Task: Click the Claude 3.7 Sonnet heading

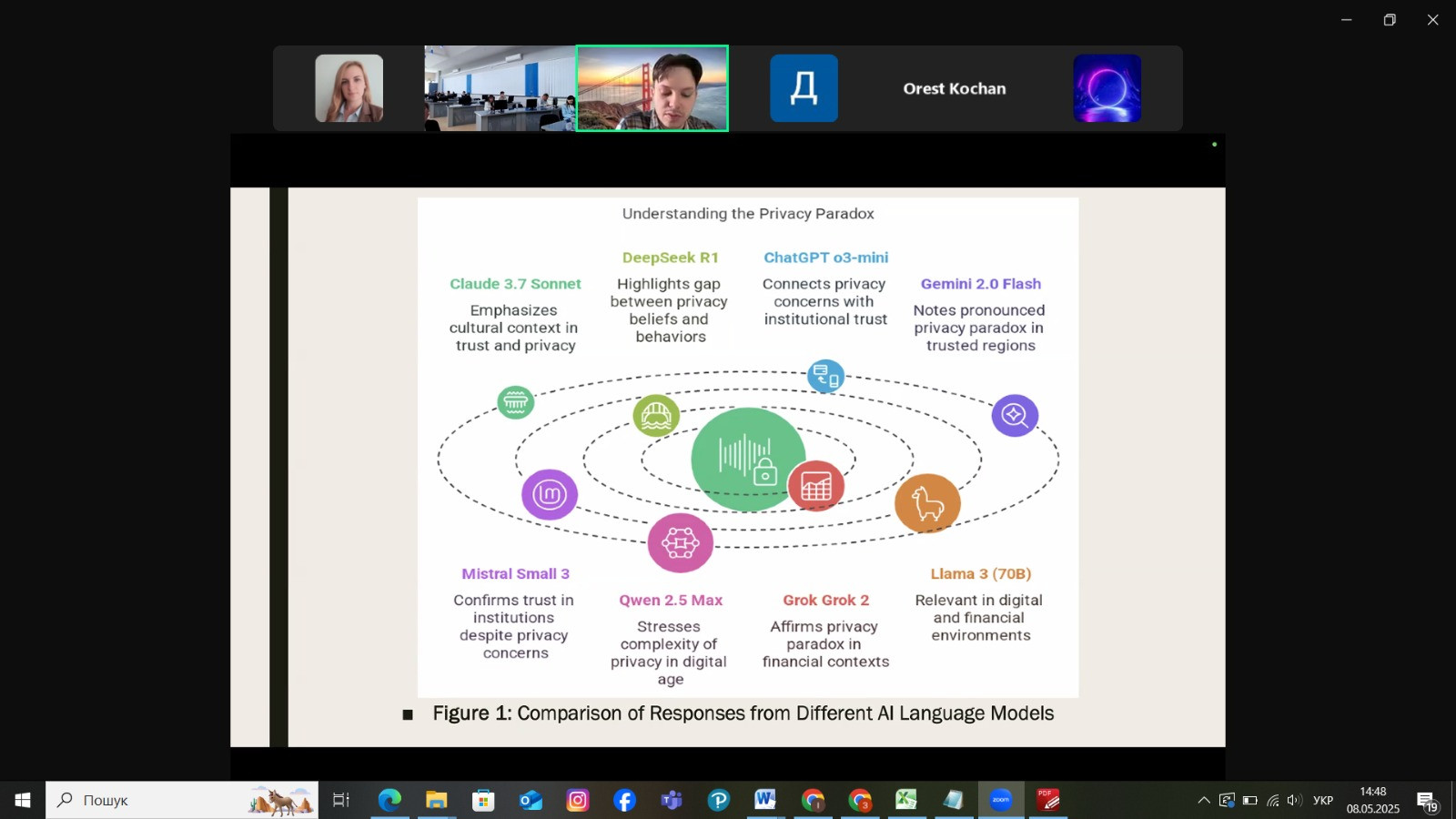Action: (x=515, y=284)
